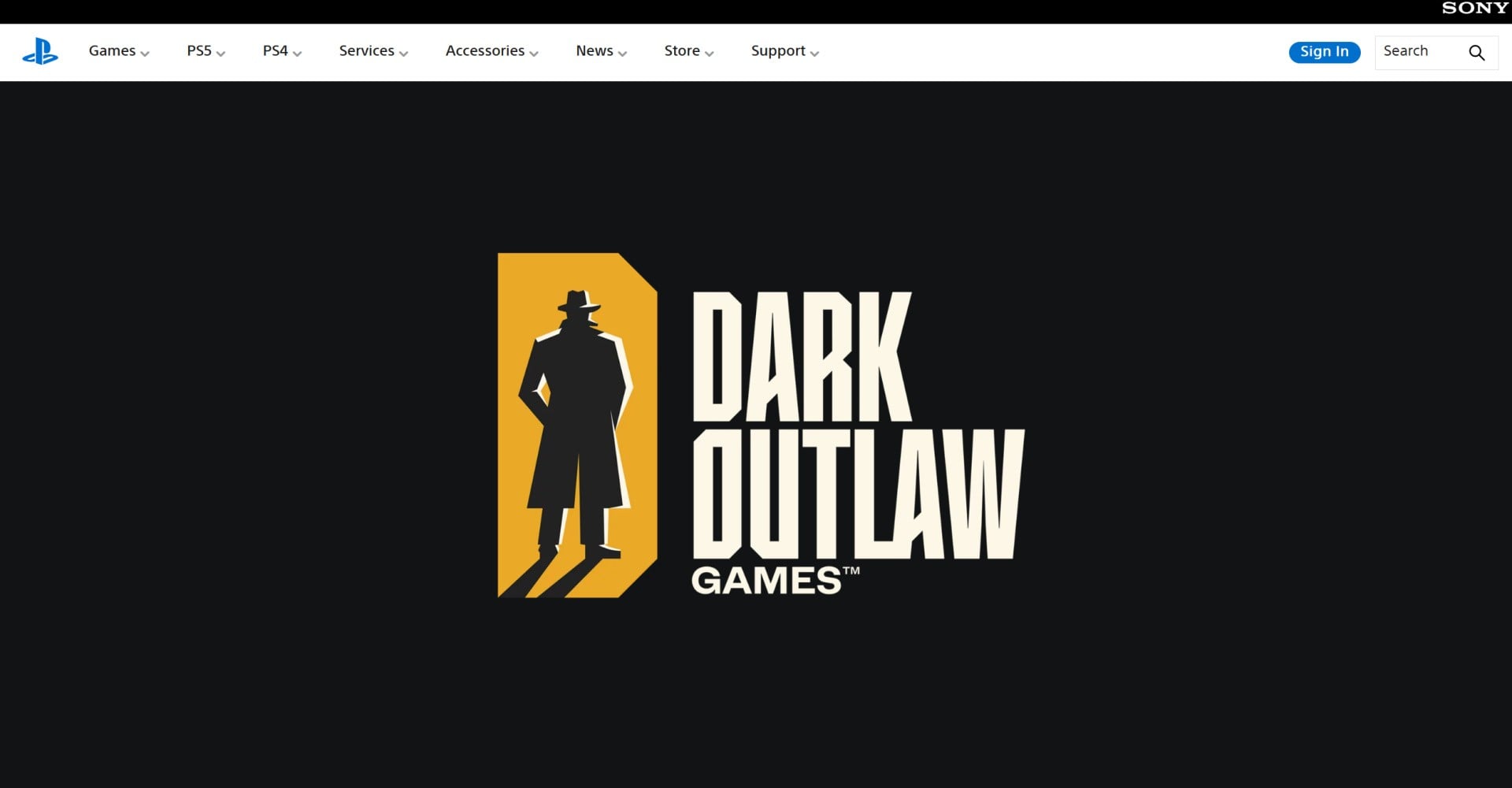The image size is (1512, 788).
Task: Expand the Support dropdown
Action: (x=785, y=51)
